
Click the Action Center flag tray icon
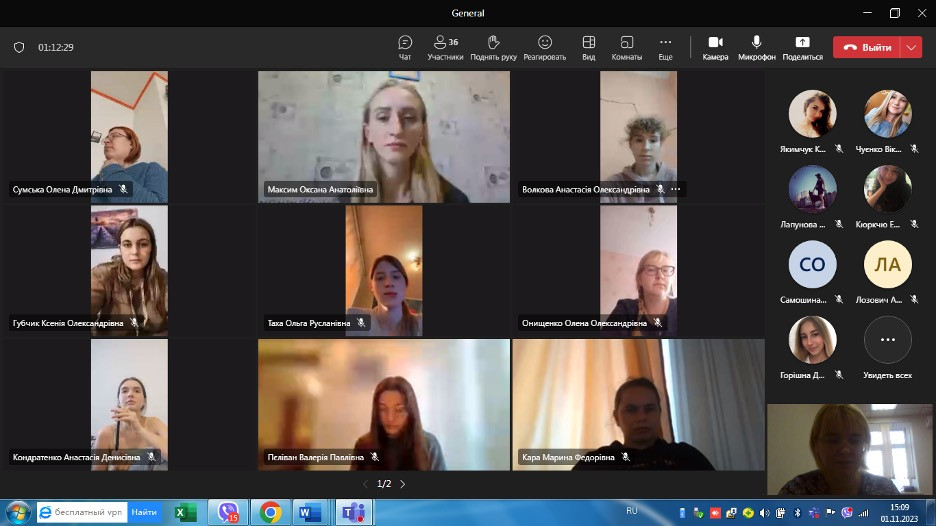click(x=830, y=513)
